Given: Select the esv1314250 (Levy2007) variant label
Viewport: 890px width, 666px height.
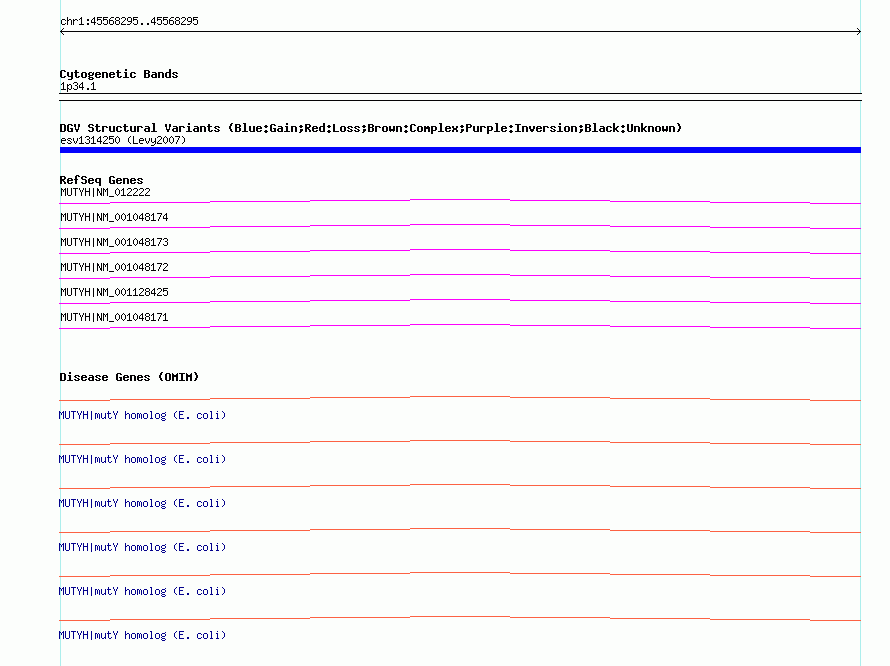Looking at the screenshot, I should 123,140.
